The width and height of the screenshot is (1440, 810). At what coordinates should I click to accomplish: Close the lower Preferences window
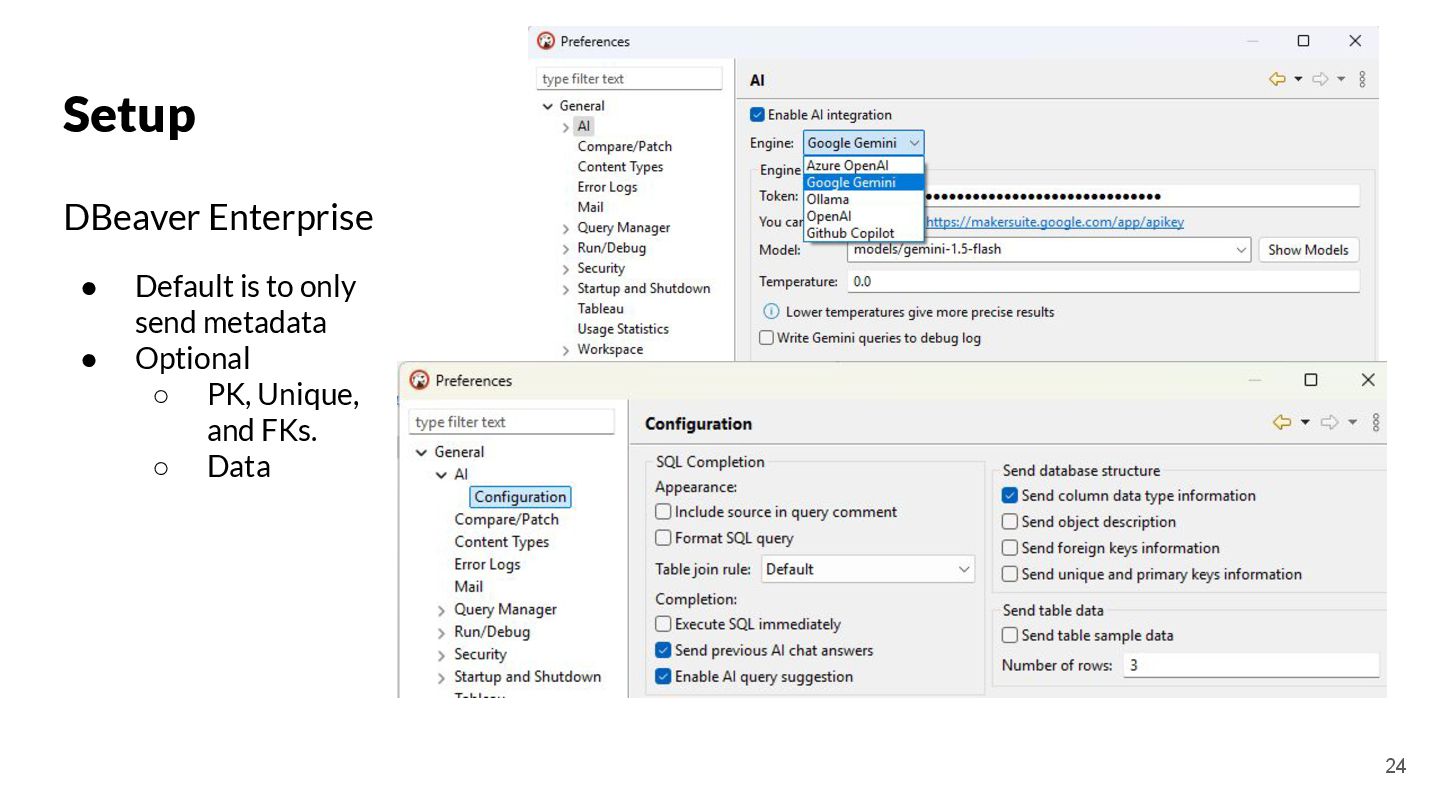pos(1368,380)
